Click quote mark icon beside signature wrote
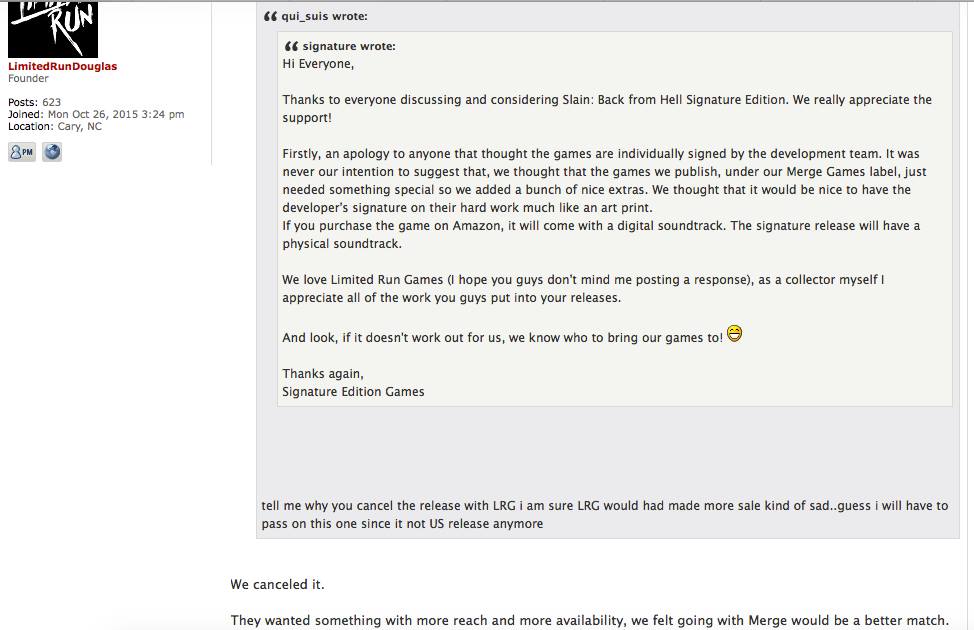The width and height of the screenshot is (974, 630). pos(291,46)
